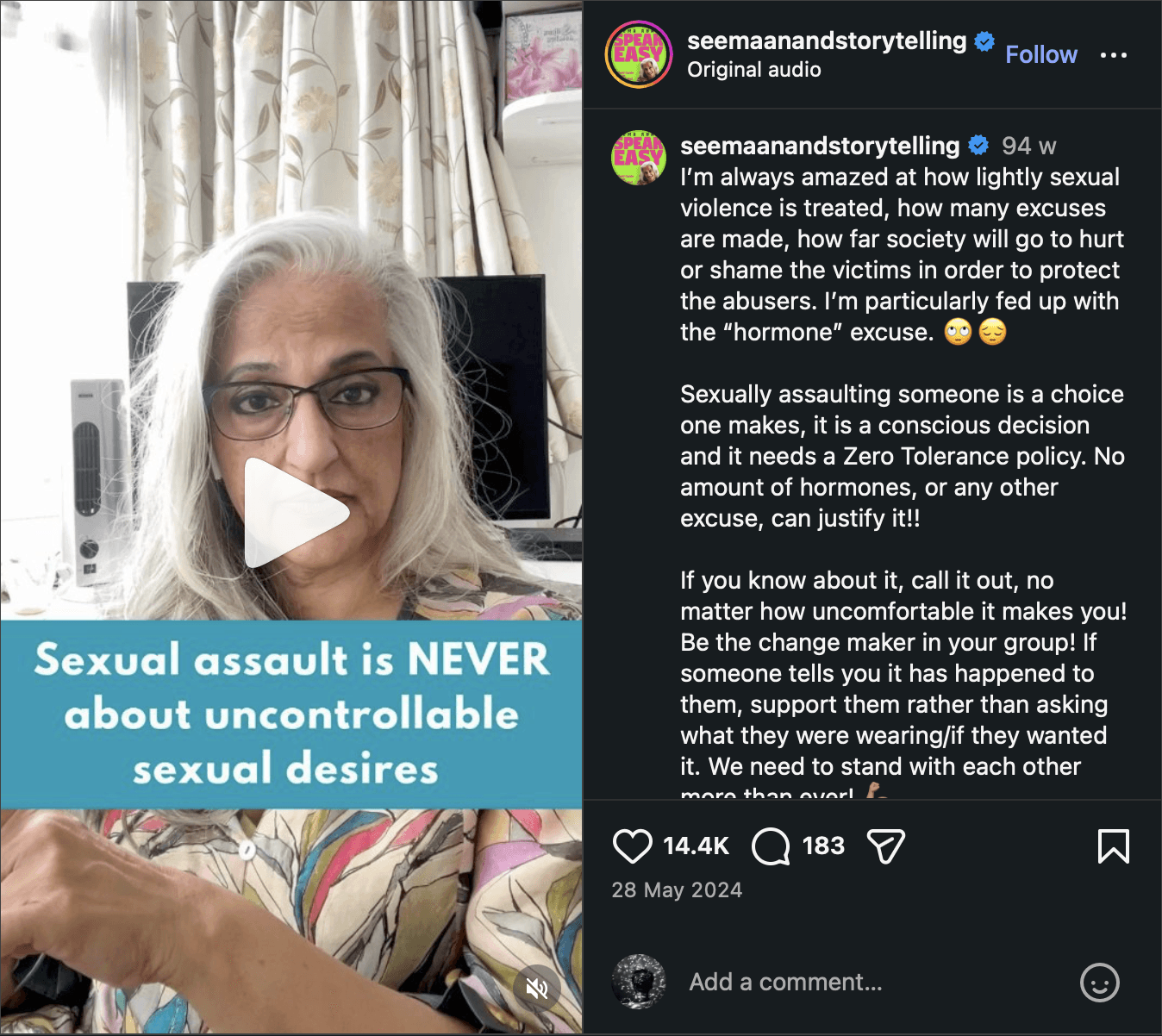
Task: Unmute the video with speaker icon
Action: point(537,988)
